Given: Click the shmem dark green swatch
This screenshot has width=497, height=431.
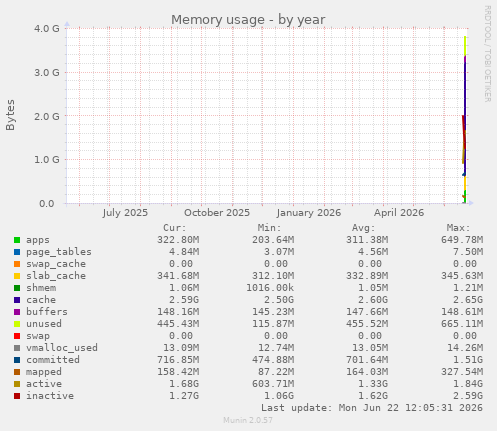Looking at the screenshot, I should tap(17, 288).
